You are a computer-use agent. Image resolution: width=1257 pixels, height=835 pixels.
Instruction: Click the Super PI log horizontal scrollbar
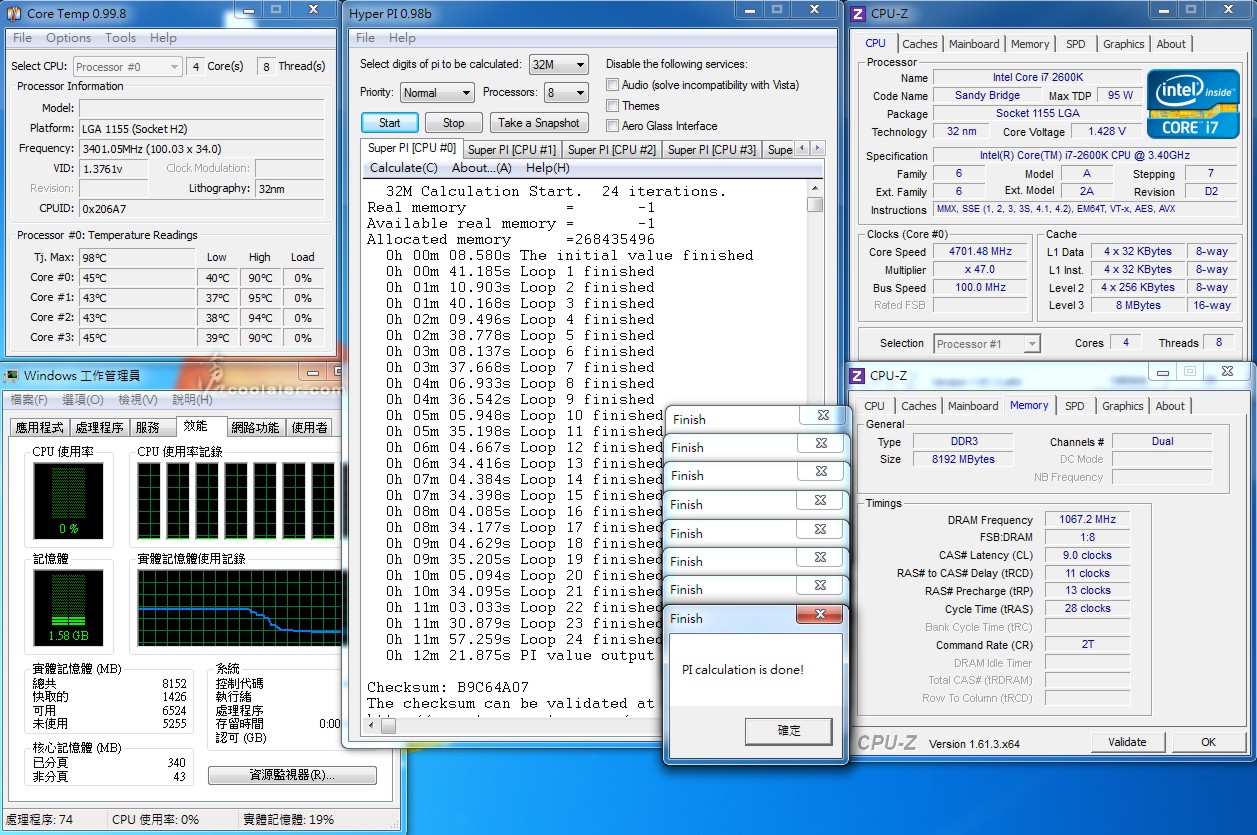pyautogui.click(x=515, y=726)
